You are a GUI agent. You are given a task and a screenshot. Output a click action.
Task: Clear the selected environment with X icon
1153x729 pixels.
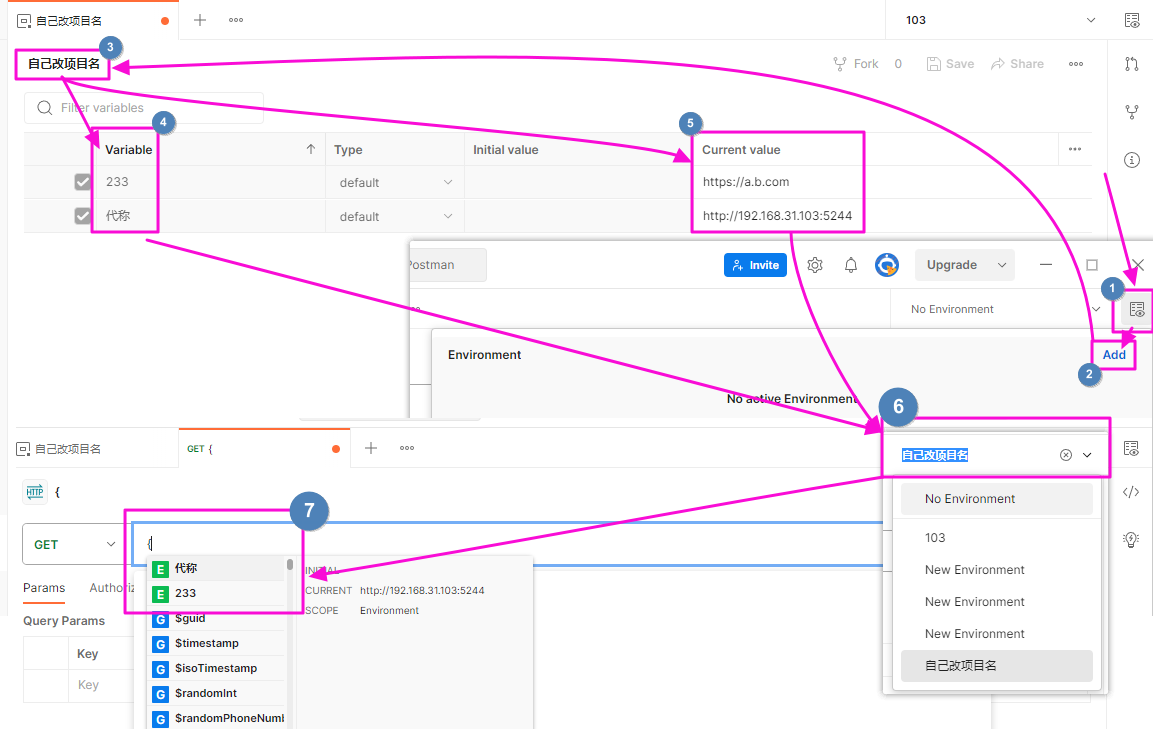tap(1065, 455)
